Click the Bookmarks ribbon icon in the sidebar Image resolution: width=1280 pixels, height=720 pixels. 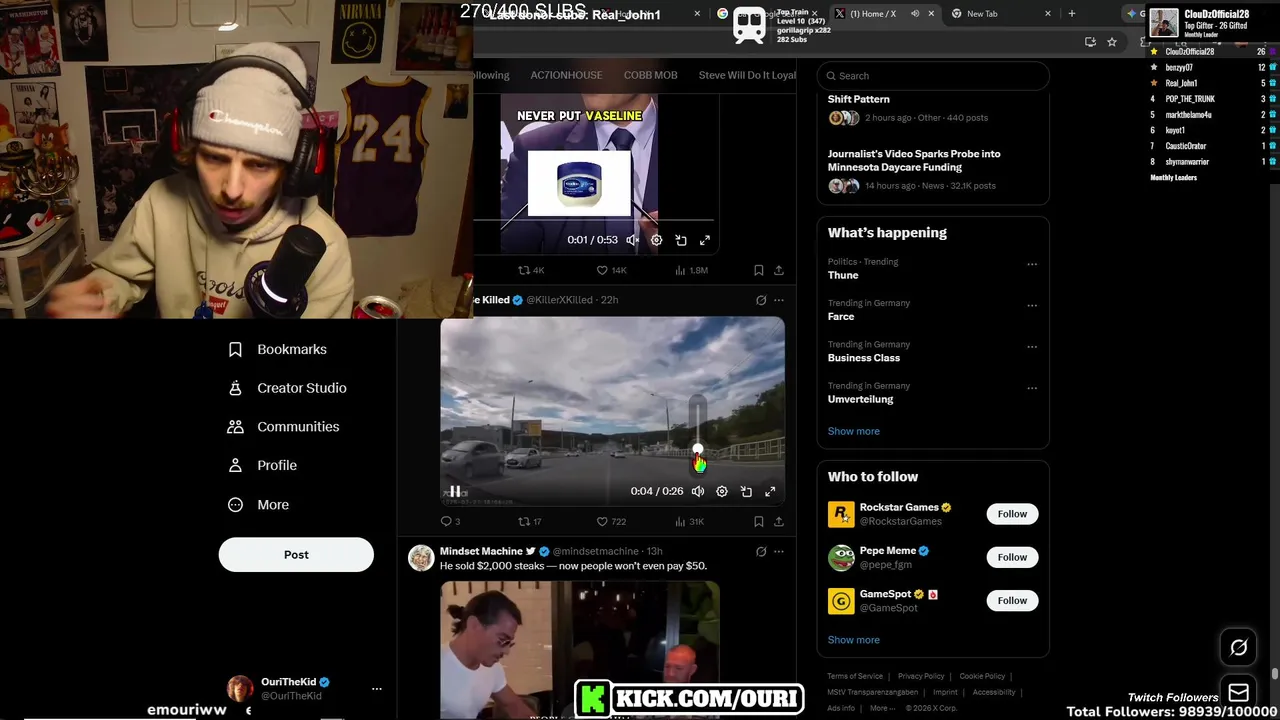pos(235,349)
